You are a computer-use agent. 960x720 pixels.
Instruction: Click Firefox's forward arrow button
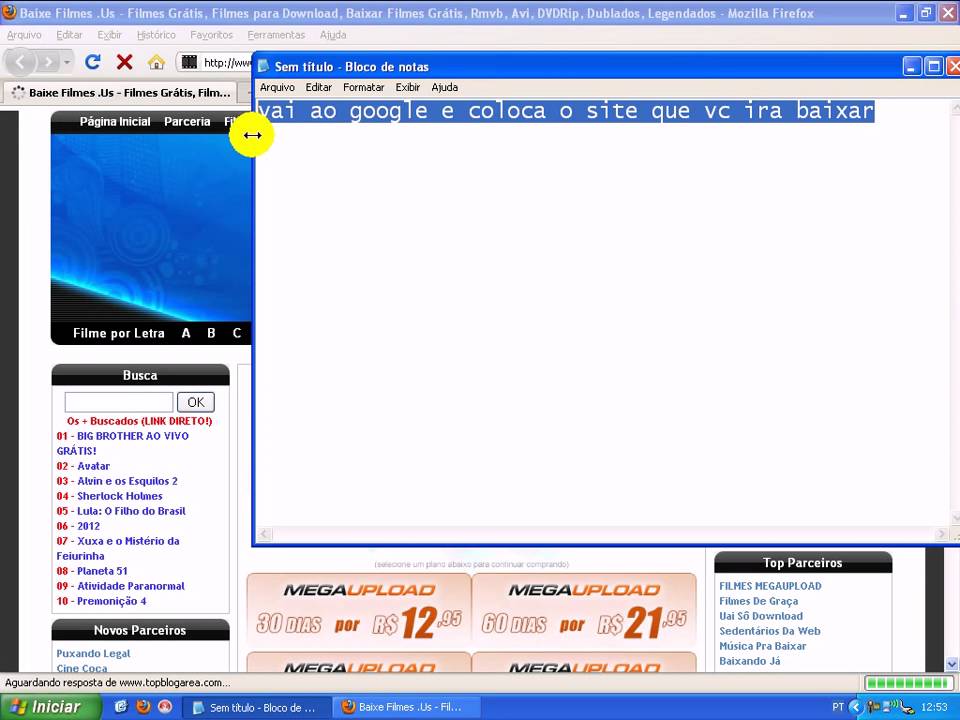pos(48,62)
